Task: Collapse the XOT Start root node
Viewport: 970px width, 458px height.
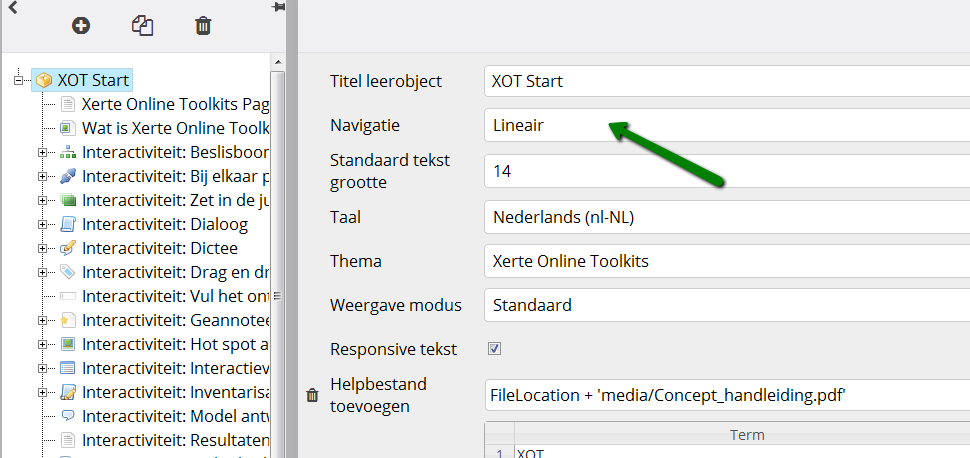Action: pyautogui.click(x=19, y=80)
